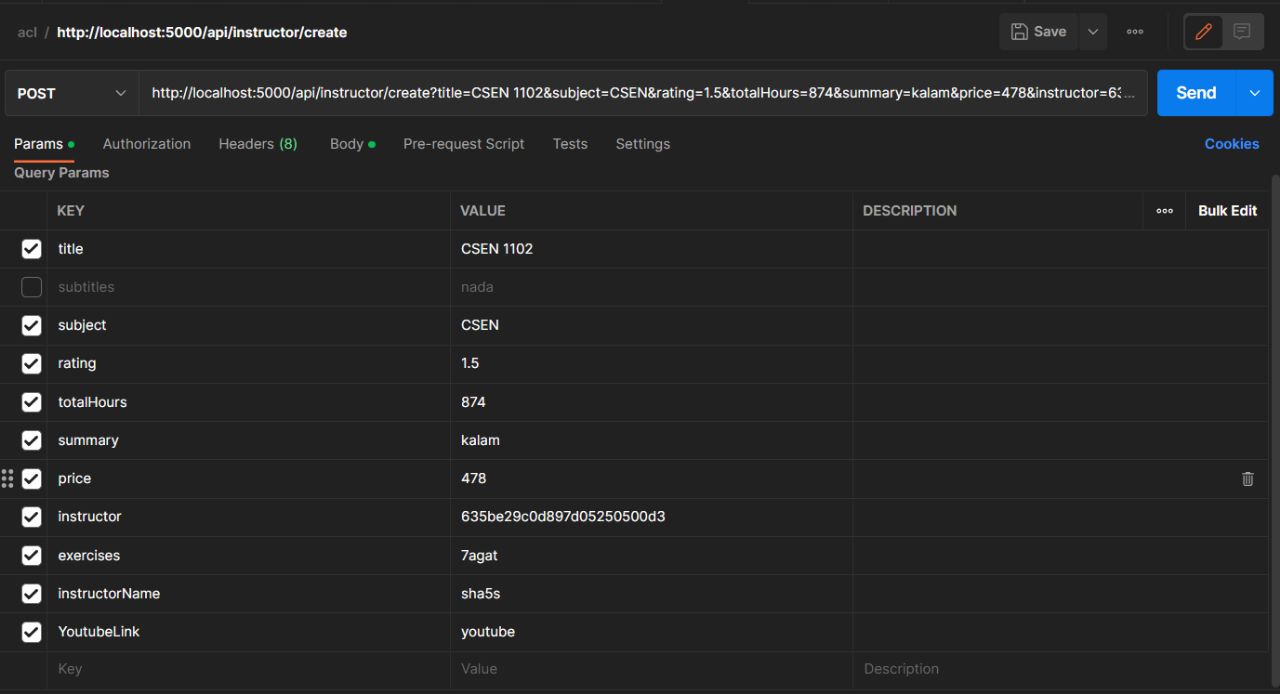
Task: Click the more actions ellipsis near Save
Action: pos(1134,31)
